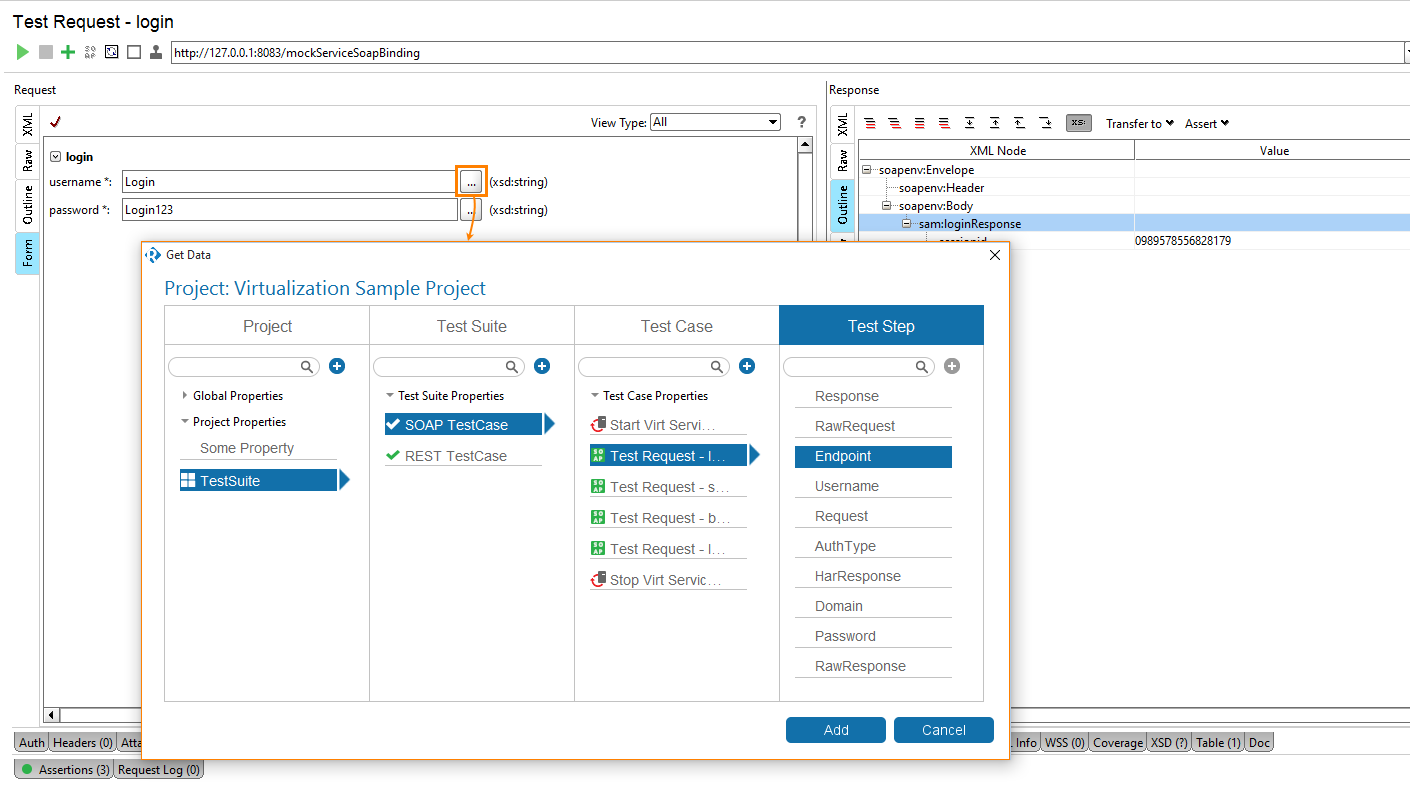Toggle the validation checkmark above the login form
Viewport: 1410px width, 785px height.
[x=56, y=122]
